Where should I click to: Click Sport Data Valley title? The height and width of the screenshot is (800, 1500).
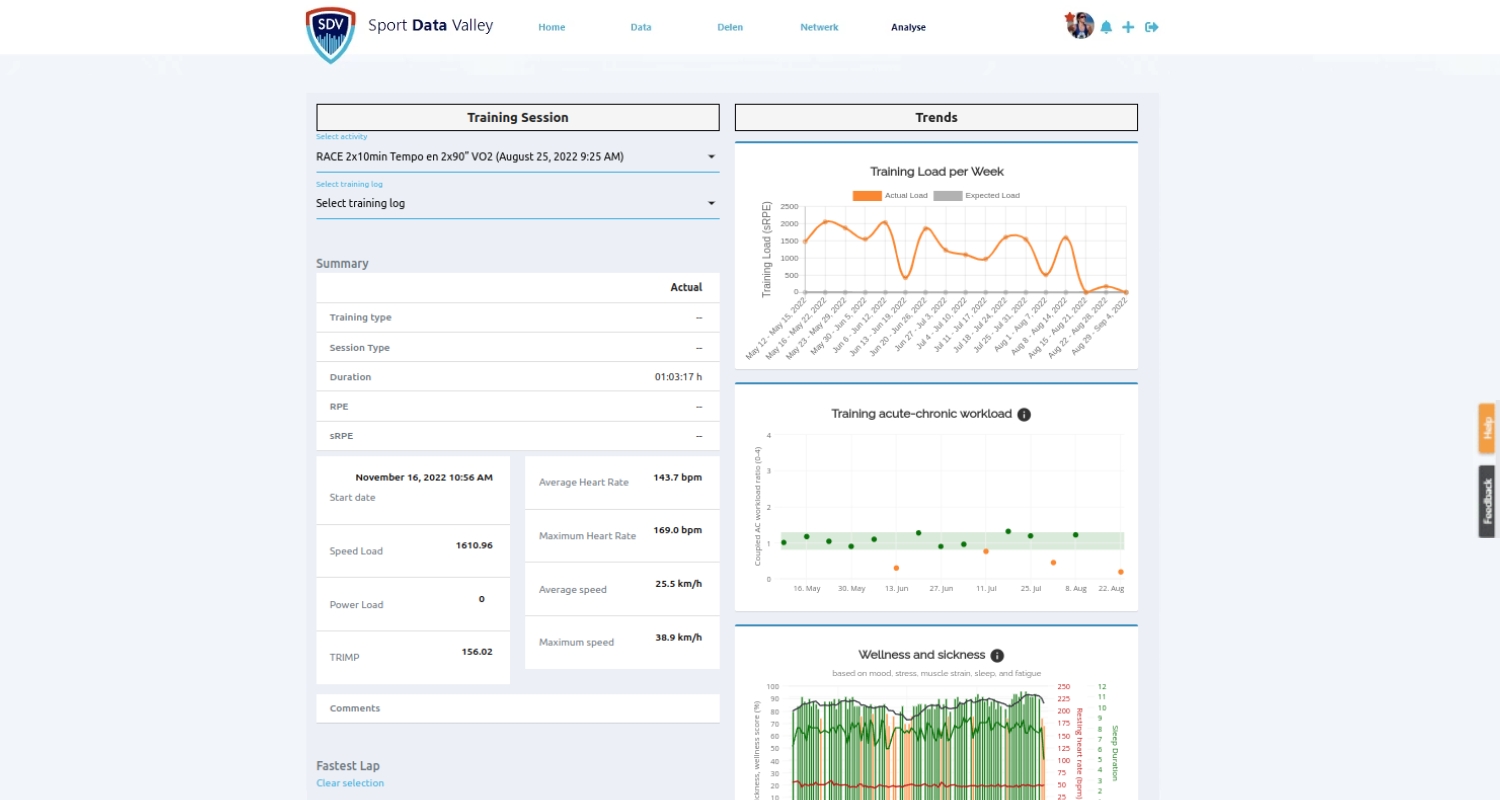(430, 25)
